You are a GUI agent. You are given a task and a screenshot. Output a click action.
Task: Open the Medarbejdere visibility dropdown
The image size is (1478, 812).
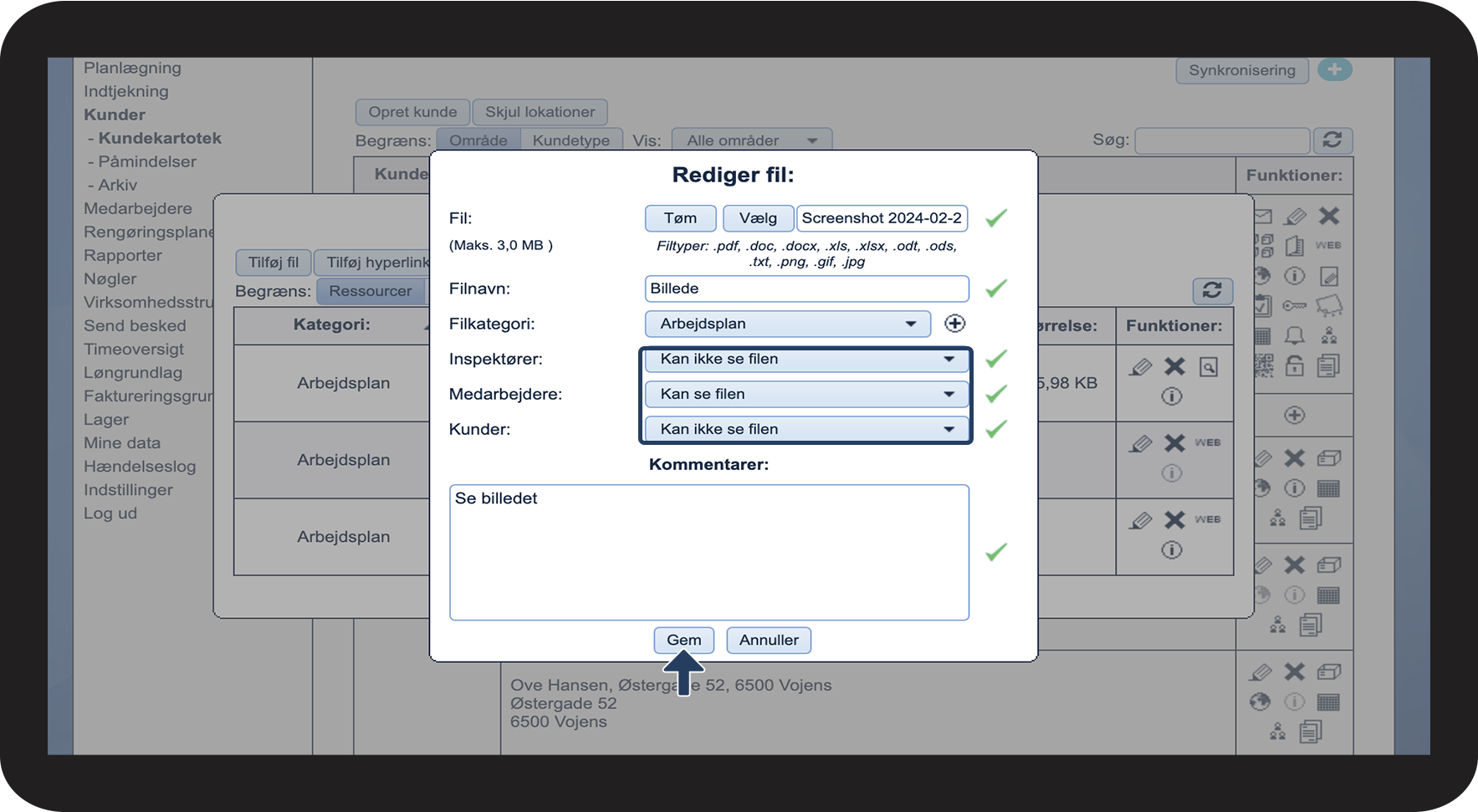(x=806, y=395)
